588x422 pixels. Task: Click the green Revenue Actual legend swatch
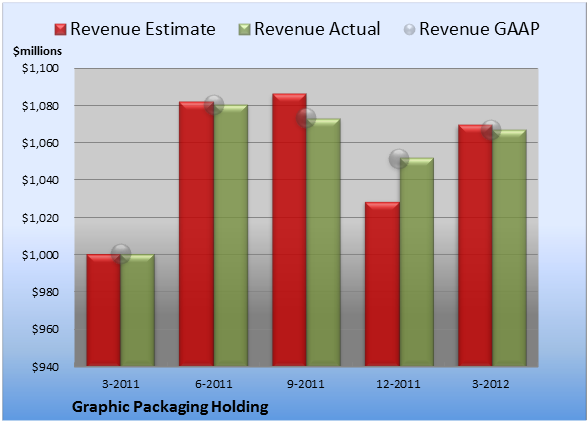click(244, 30)
